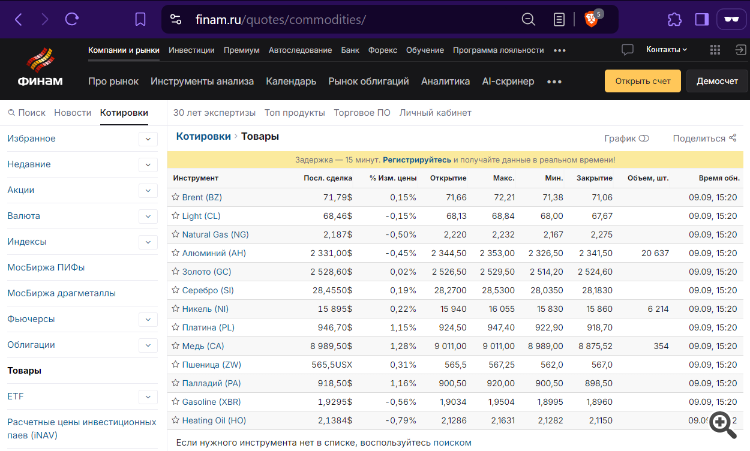
Task: Open Котировки breadcrumb link
Action: click(203, 136)
